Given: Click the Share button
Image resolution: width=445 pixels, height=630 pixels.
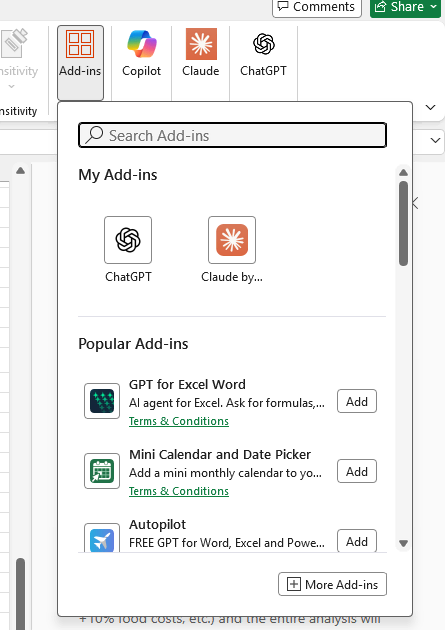Looking at the screenshot, I should (399, 7).
